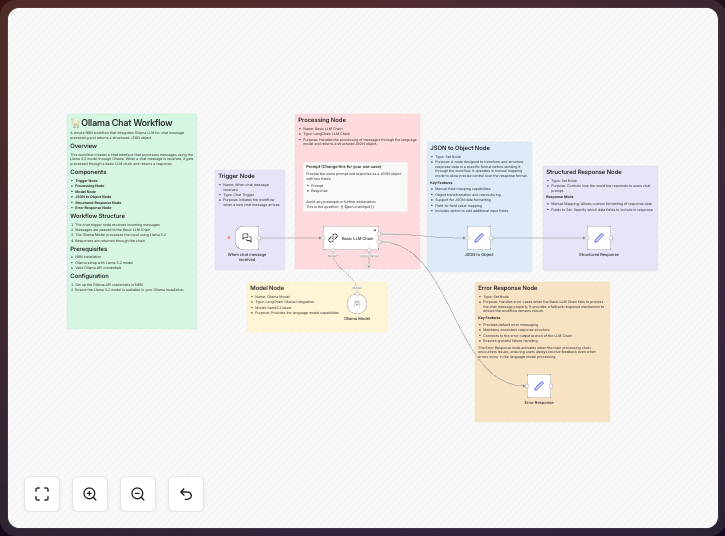Click 'Response Mode' in Structured Response note
The width and height of the screenshot is (725, 536).
[x=559, y=197]
